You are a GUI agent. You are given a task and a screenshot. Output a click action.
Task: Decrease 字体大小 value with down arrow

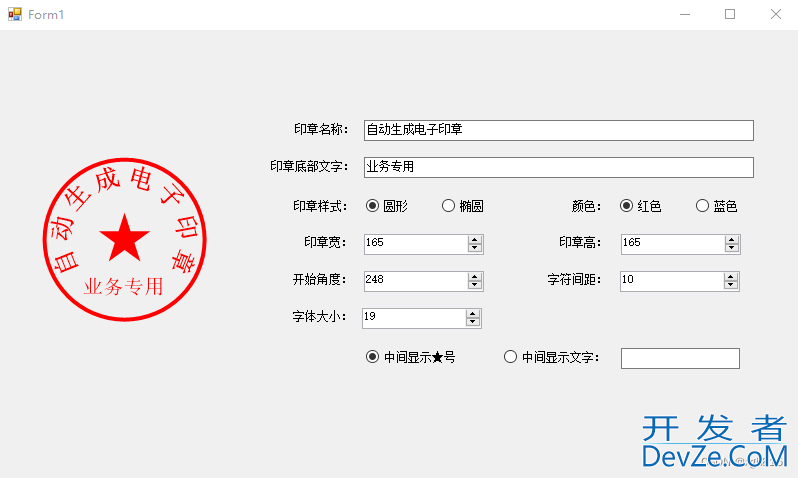click(473, 322)
